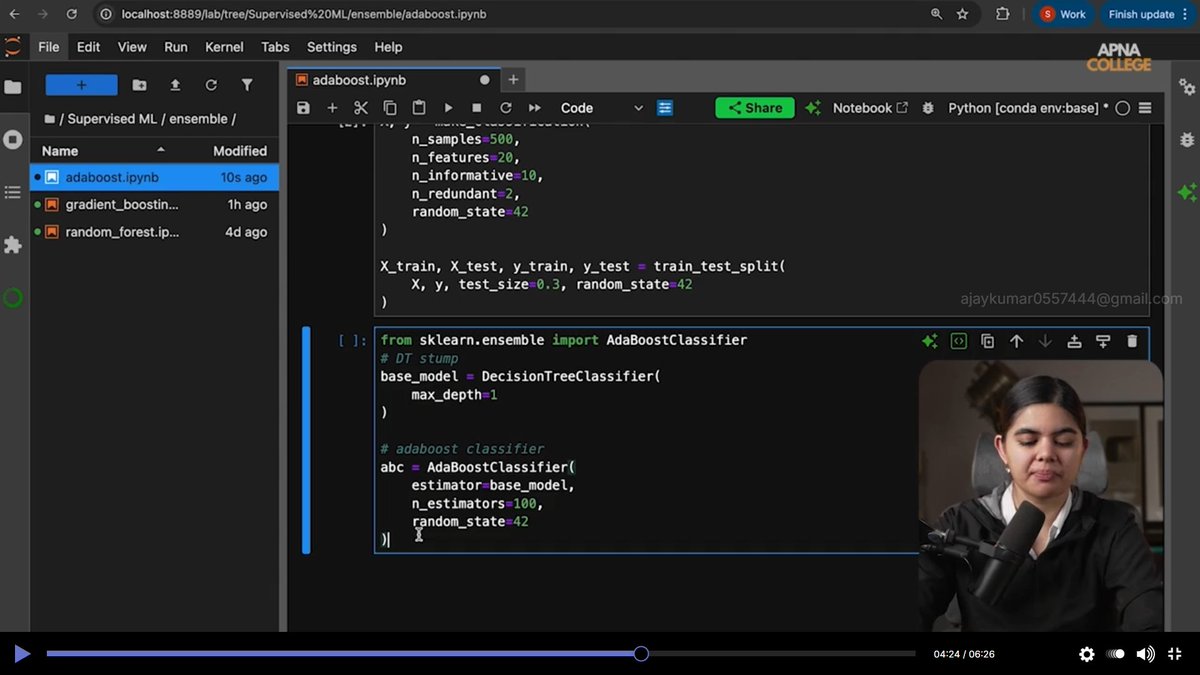This screenshot has height=675, width=1200.
Task: Click the video progress bar scrubber handle
Action: pos(641,654)
